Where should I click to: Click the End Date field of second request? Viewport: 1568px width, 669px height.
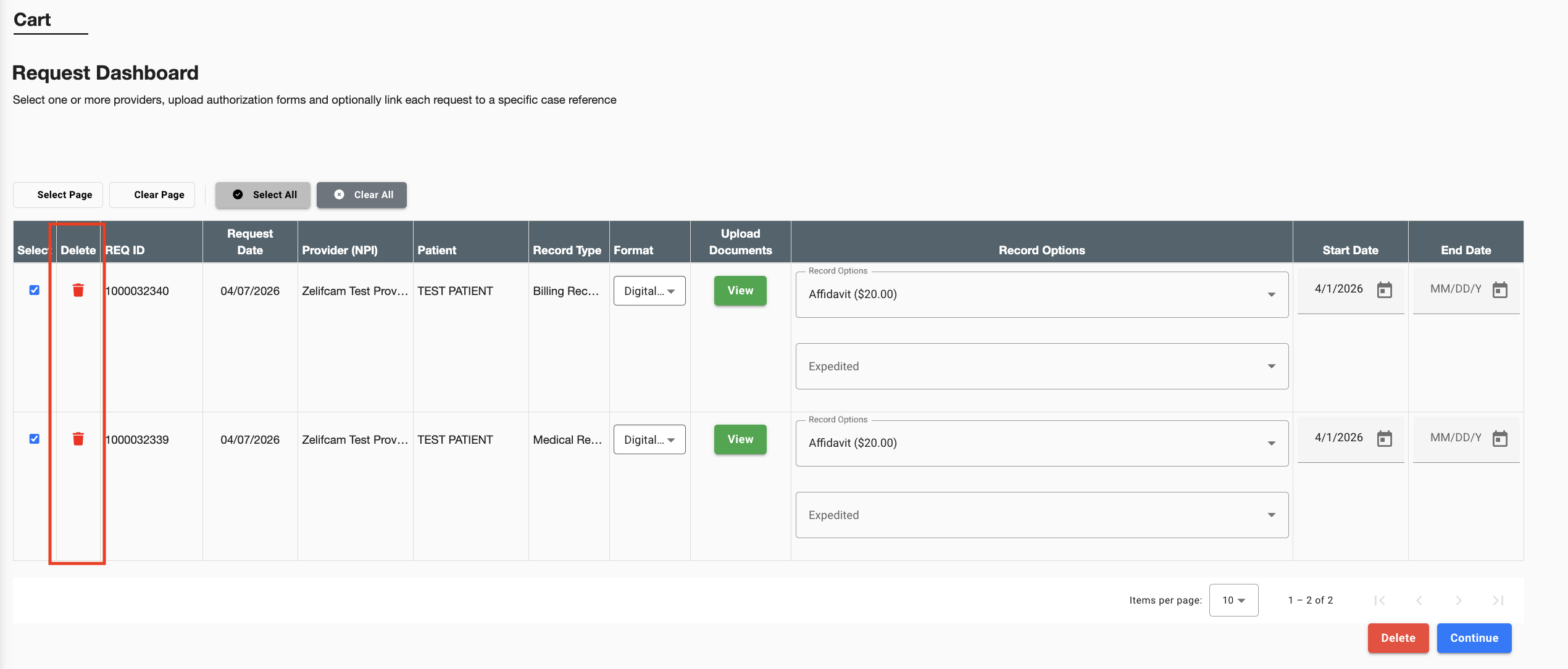coord(1456,438)
